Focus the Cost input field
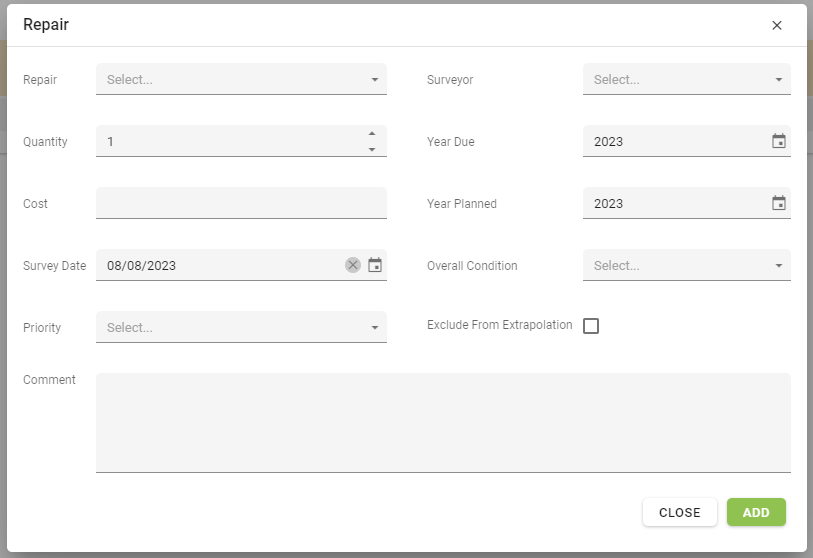This screenshot has height=558, width=813. 241,203
